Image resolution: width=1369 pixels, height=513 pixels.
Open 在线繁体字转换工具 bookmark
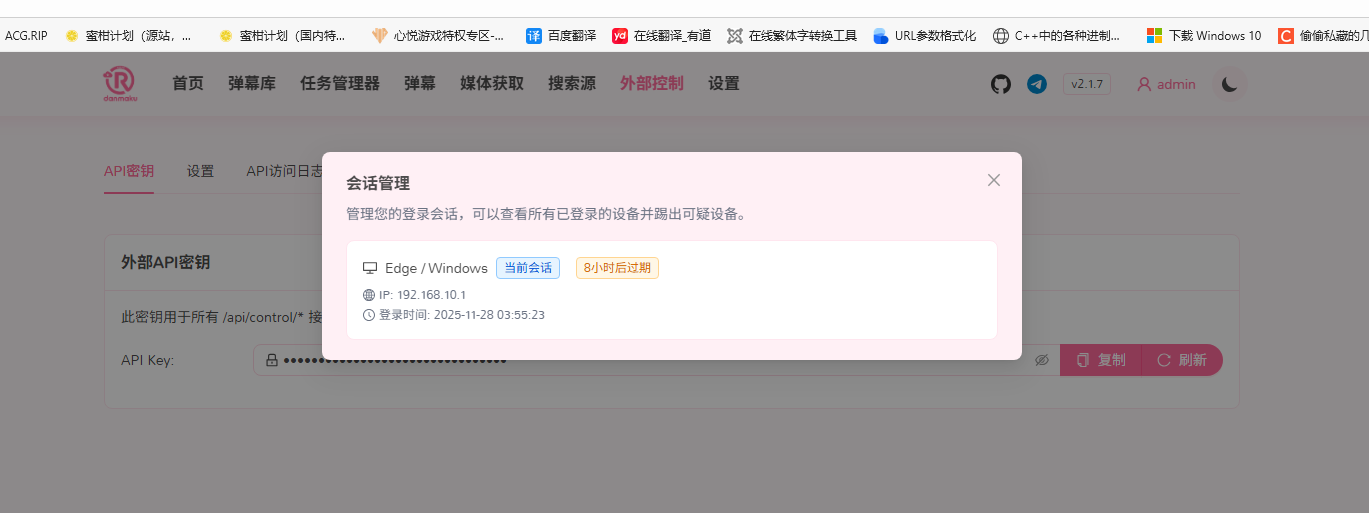point(792,35)
